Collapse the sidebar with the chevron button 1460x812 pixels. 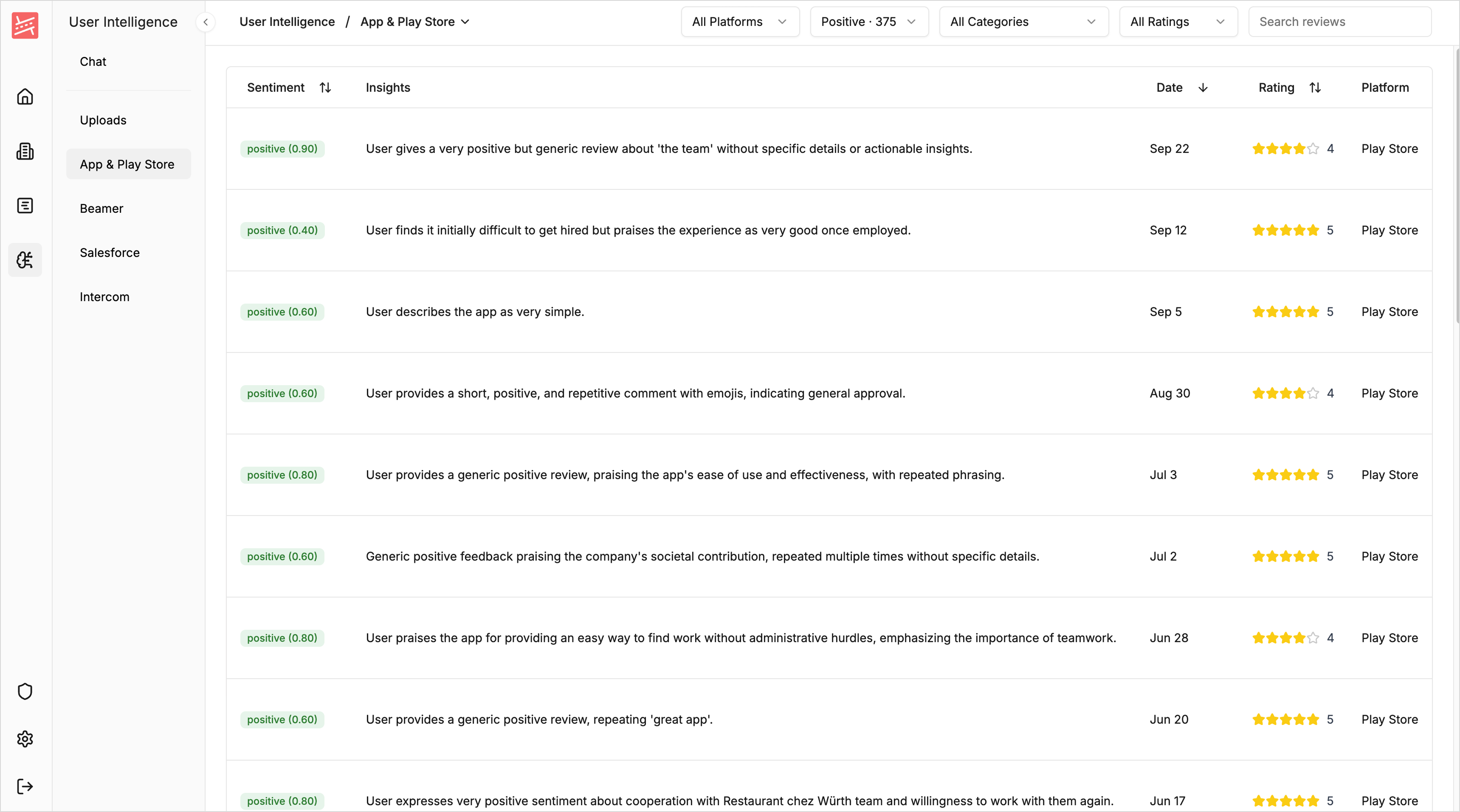tap(205, 22)
